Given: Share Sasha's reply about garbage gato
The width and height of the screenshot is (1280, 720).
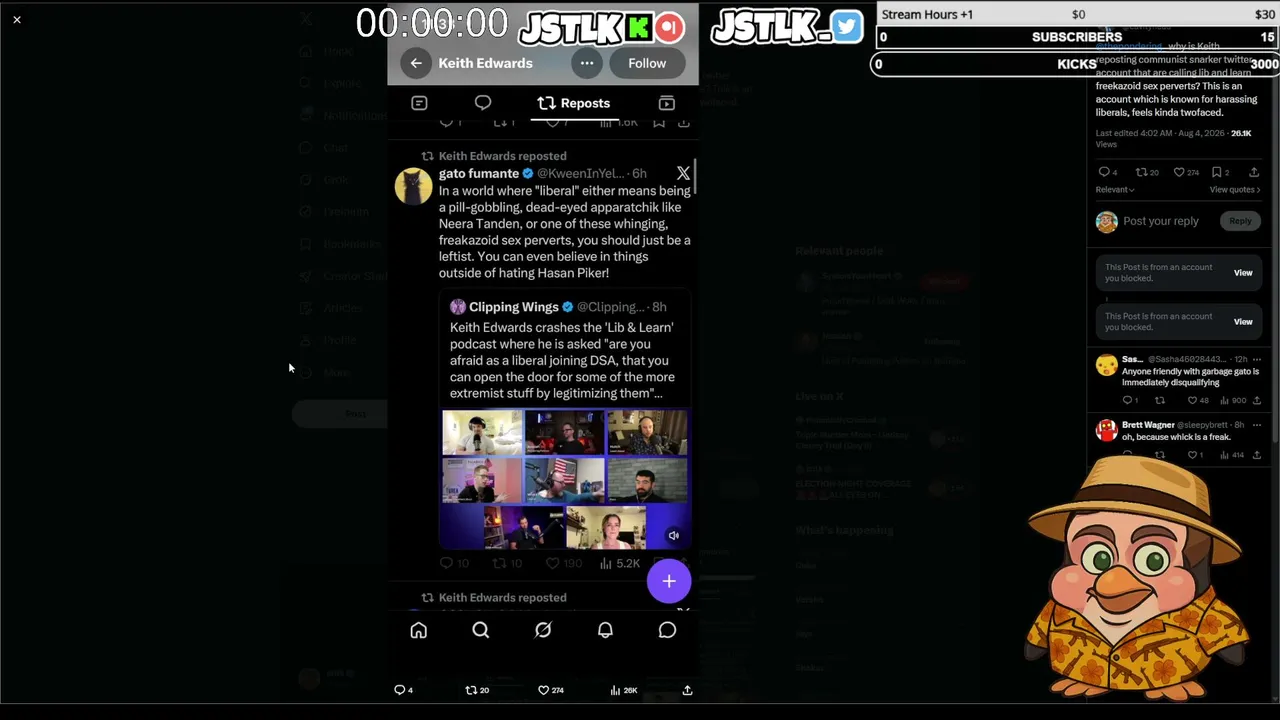Looking at the screenshot, I should coord(1257,401).
